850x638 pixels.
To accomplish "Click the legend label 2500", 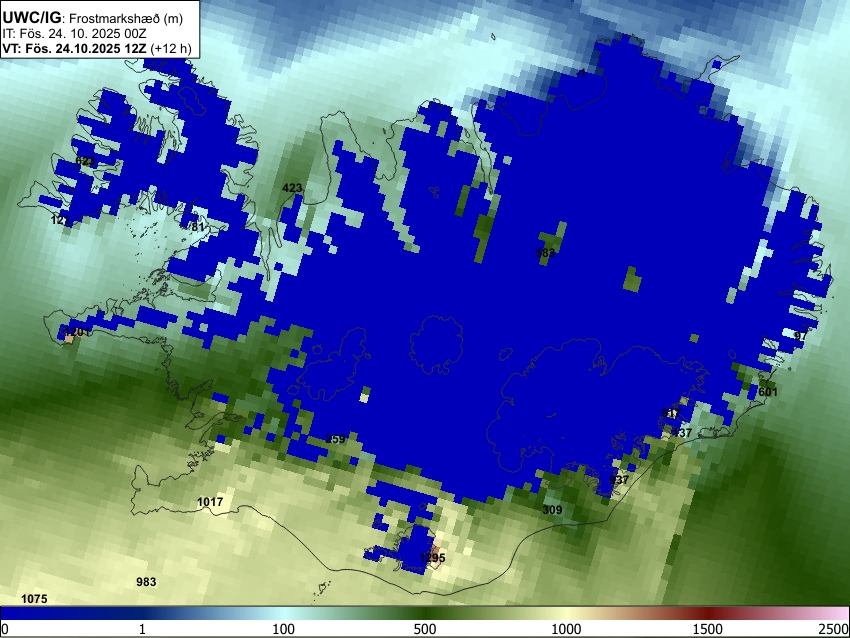I will pyautogui.click(x=834, y=629).
